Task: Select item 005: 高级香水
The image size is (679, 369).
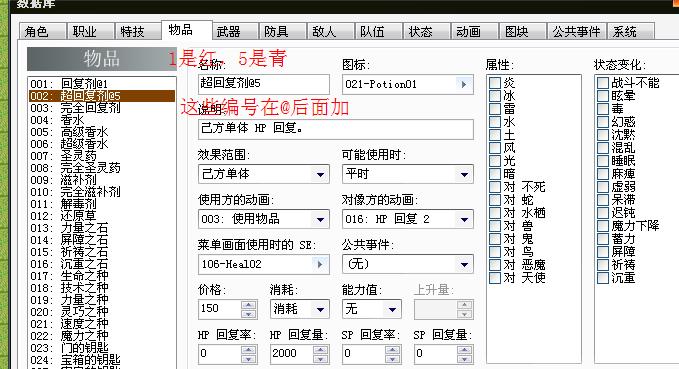Action: pyautogui.click(x=102, y=132)
